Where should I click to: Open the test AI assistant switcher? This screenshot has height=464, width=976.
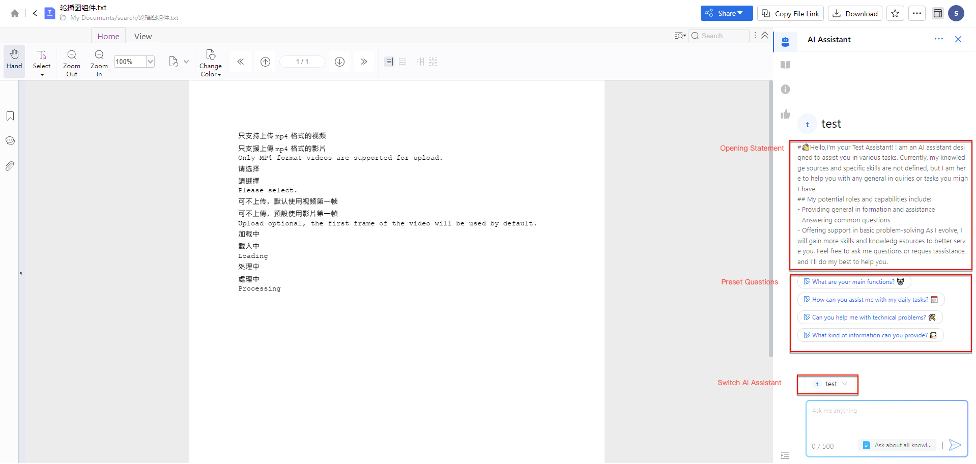tap(828, 384)
